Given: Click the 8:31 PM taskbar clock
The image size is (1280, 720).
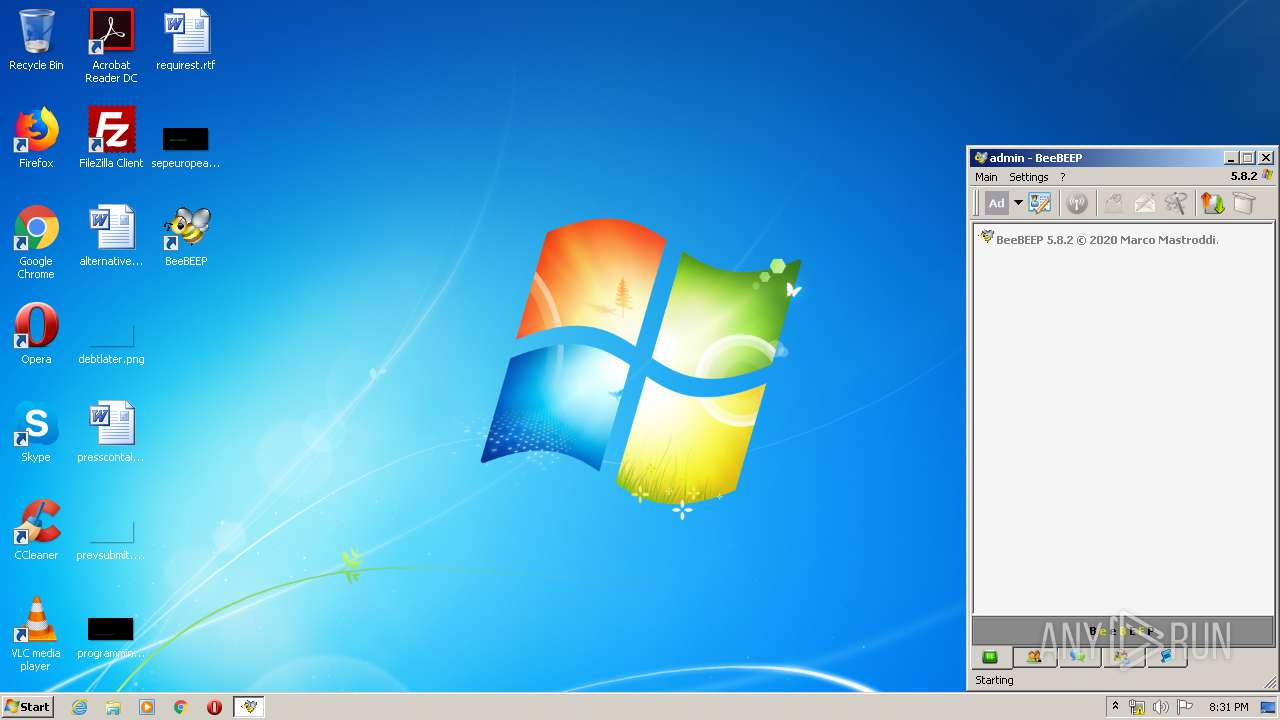Looking at the screenshot, I should point(1228,707).
